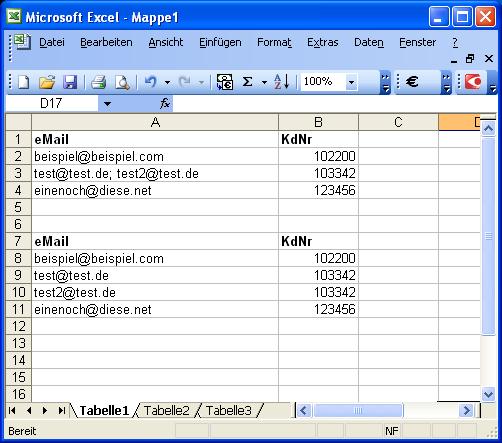Sort ascending with the A-Z icon
Image resolution: width=502 pixels, height=443 pixels.
pos(282,82)
